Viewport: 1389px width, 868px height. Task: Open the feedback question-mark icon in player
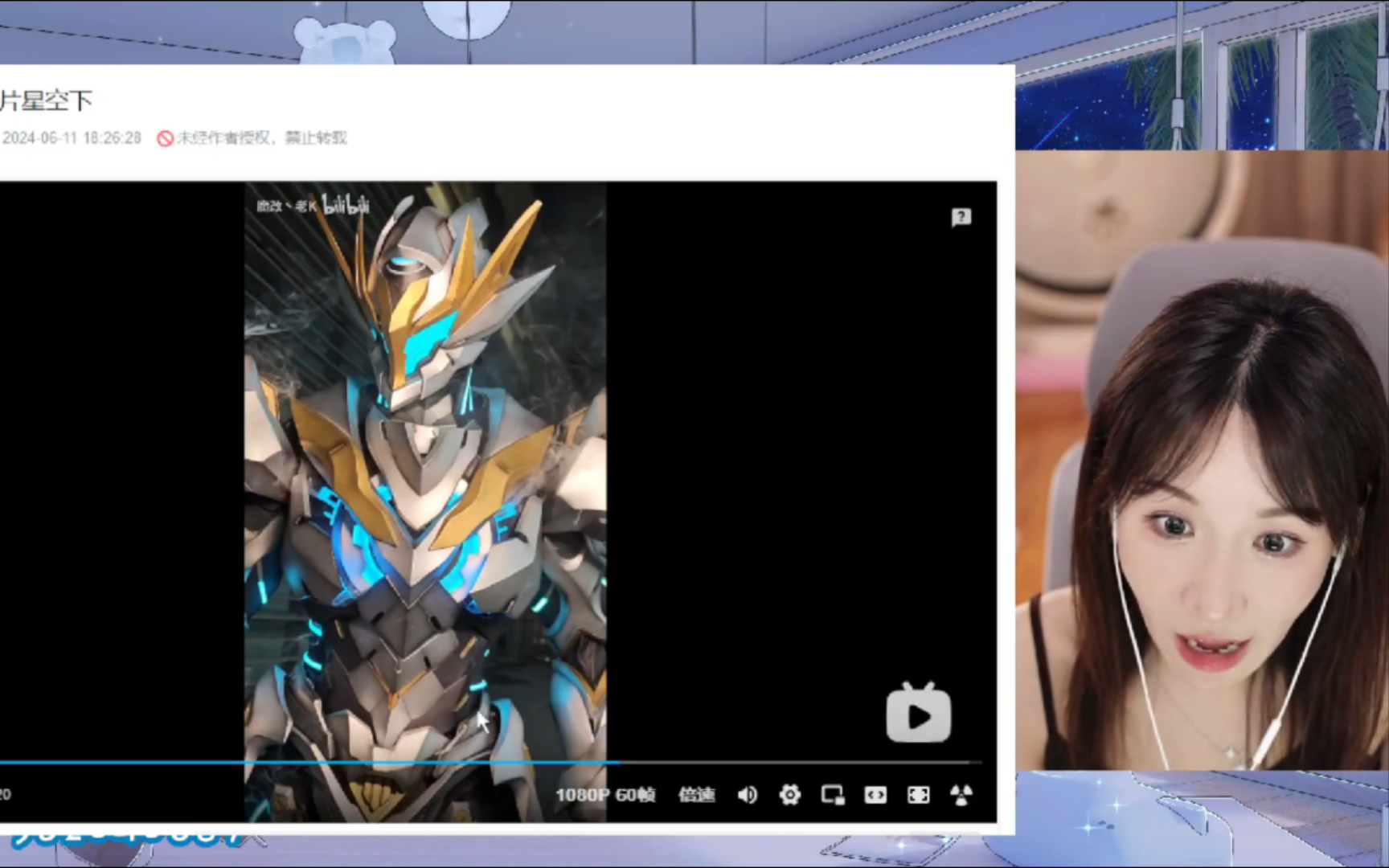pyautogui.click(x=961, y=217)
